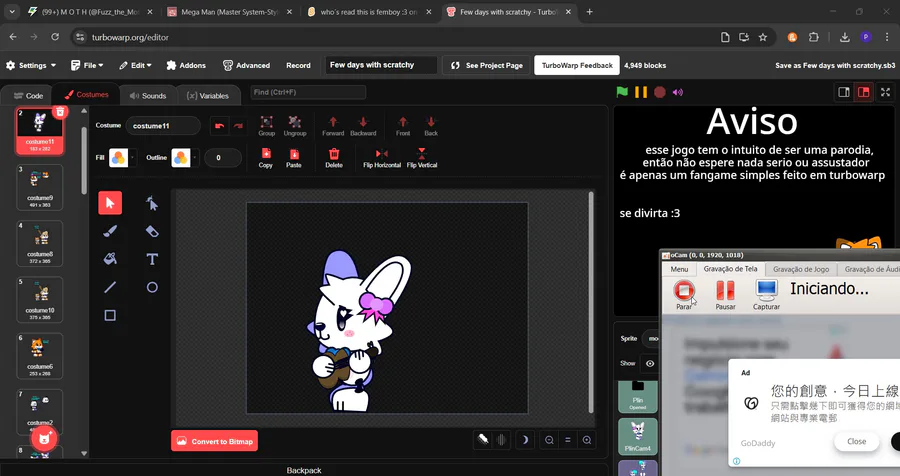Click the Outline color swatch

click(180, 158)
